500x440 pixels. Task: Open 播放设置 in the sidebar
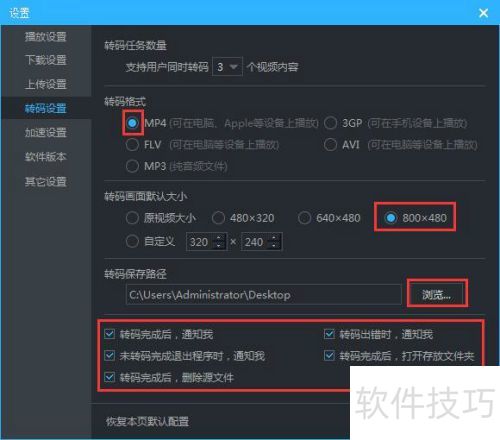[x=46, y=37]
